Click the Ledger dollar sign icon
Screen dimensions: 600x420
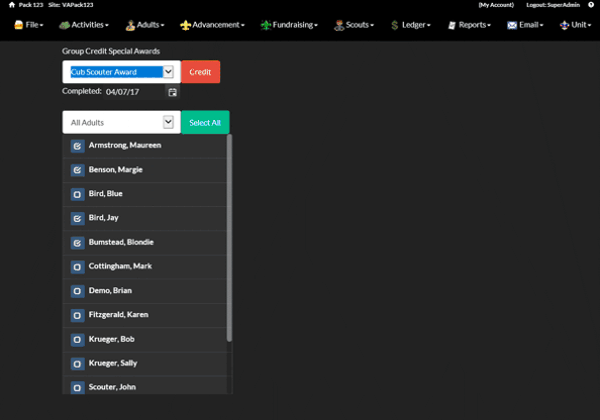(x=395, y=25)
